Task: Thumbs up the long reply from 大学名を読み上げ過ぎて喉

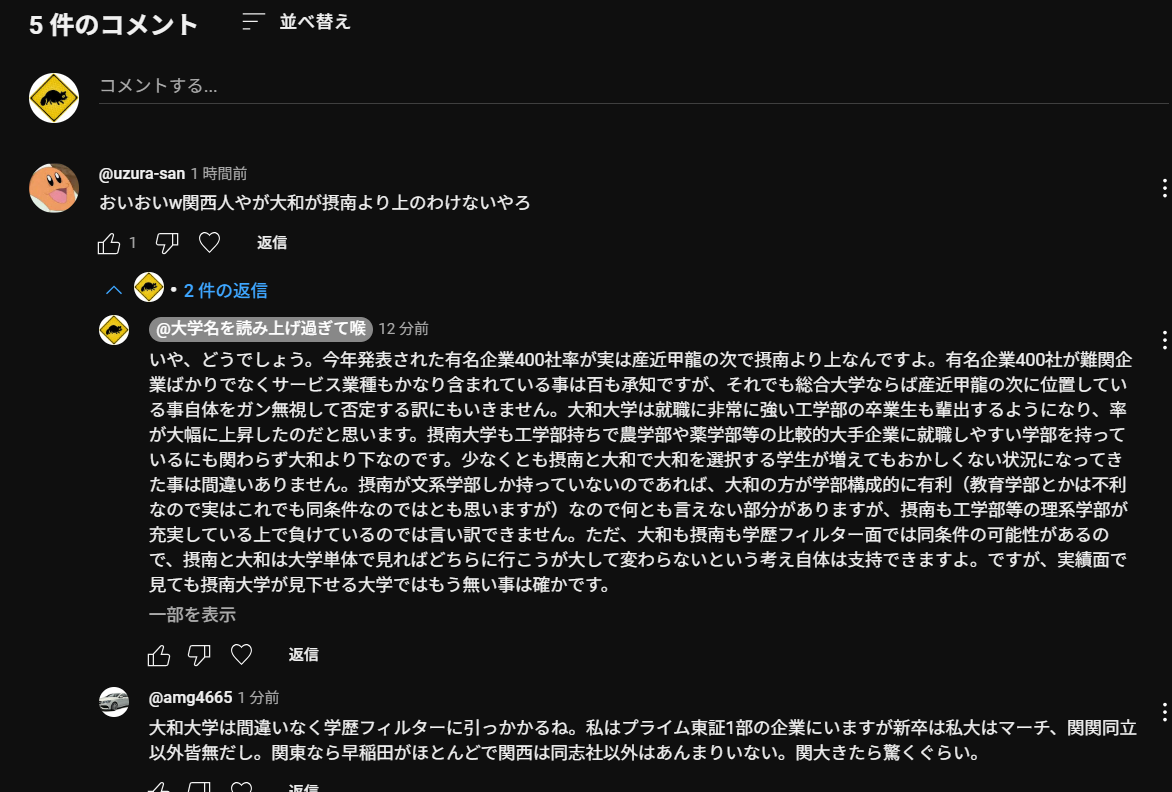Action: click(159, 655)
